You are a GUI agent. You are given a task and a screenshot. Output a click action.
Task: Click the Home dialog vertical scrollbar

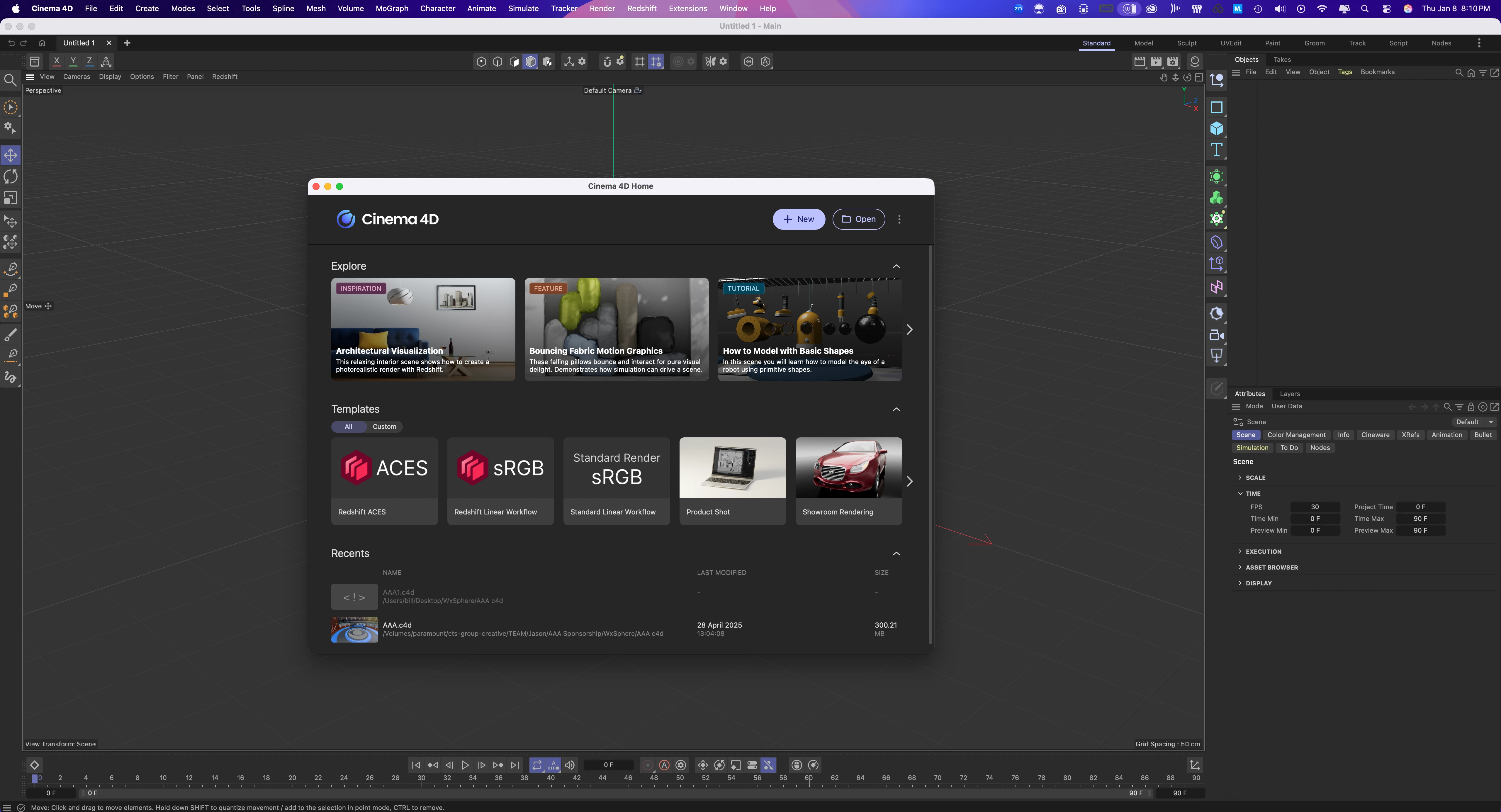[x=930, y=445]
